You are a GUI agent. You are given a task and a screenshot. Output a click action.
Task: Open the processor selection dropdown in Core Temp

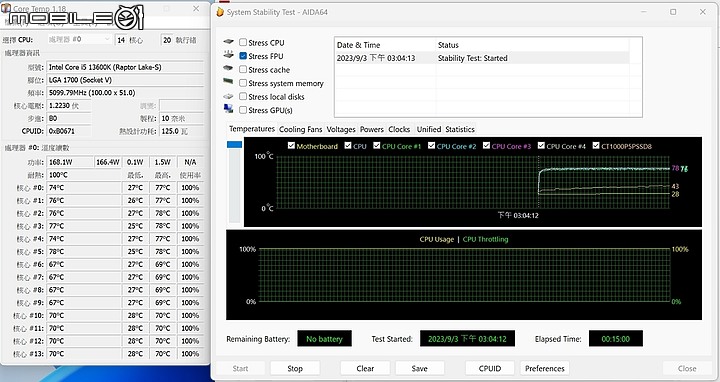pyautogui.click(x=79, y=39)
